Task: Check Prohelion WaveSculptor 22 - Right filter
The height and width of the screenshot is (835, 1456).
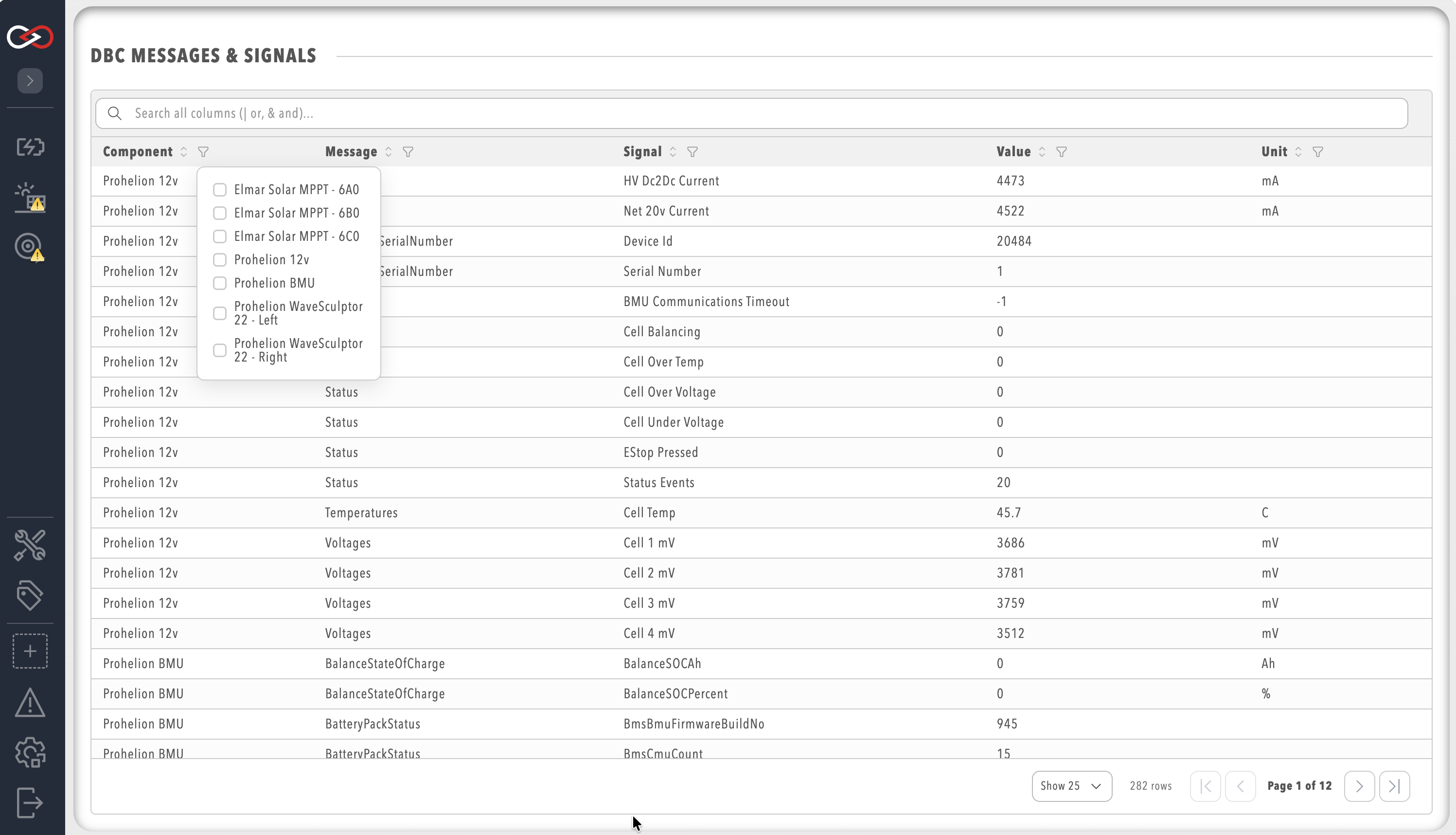Action: (219, 350)
